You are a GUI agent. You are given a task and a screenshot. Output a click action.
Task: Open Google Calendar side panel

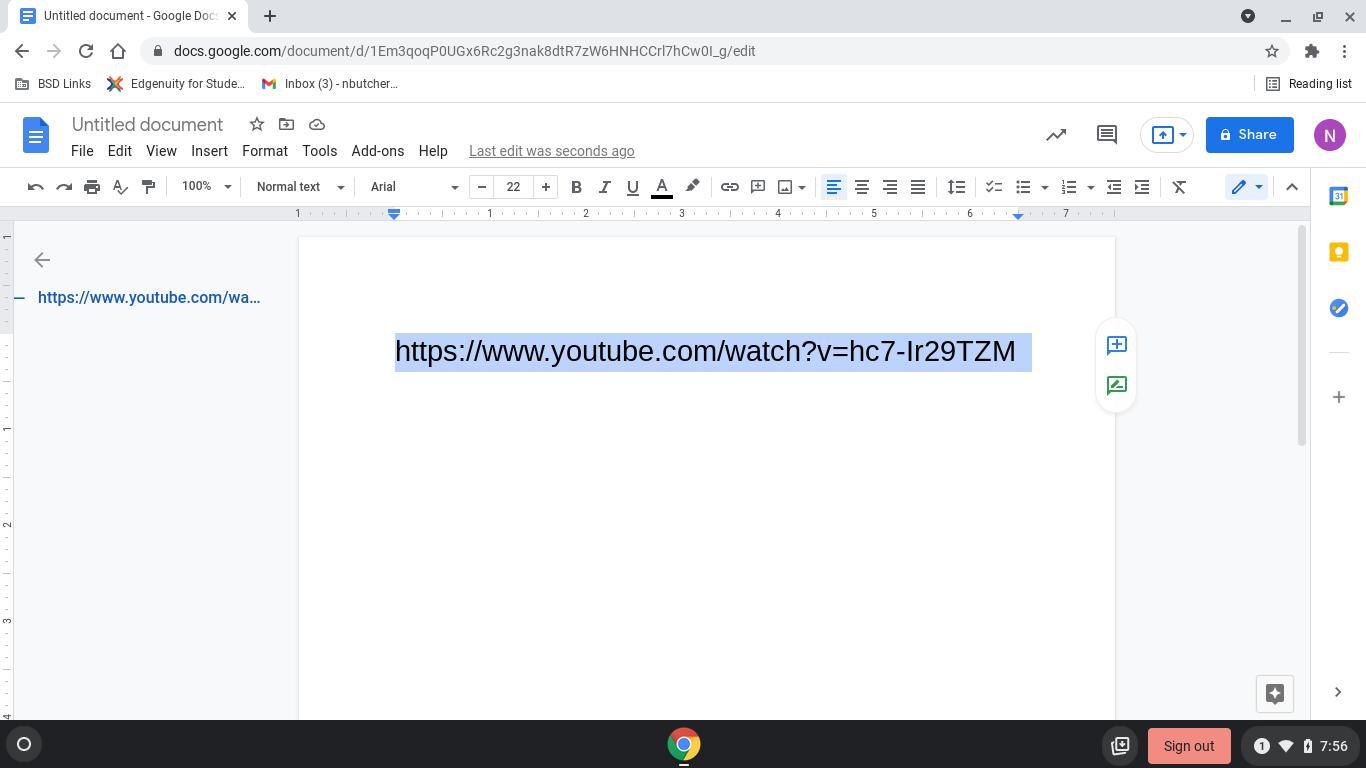coord(1338,196)
